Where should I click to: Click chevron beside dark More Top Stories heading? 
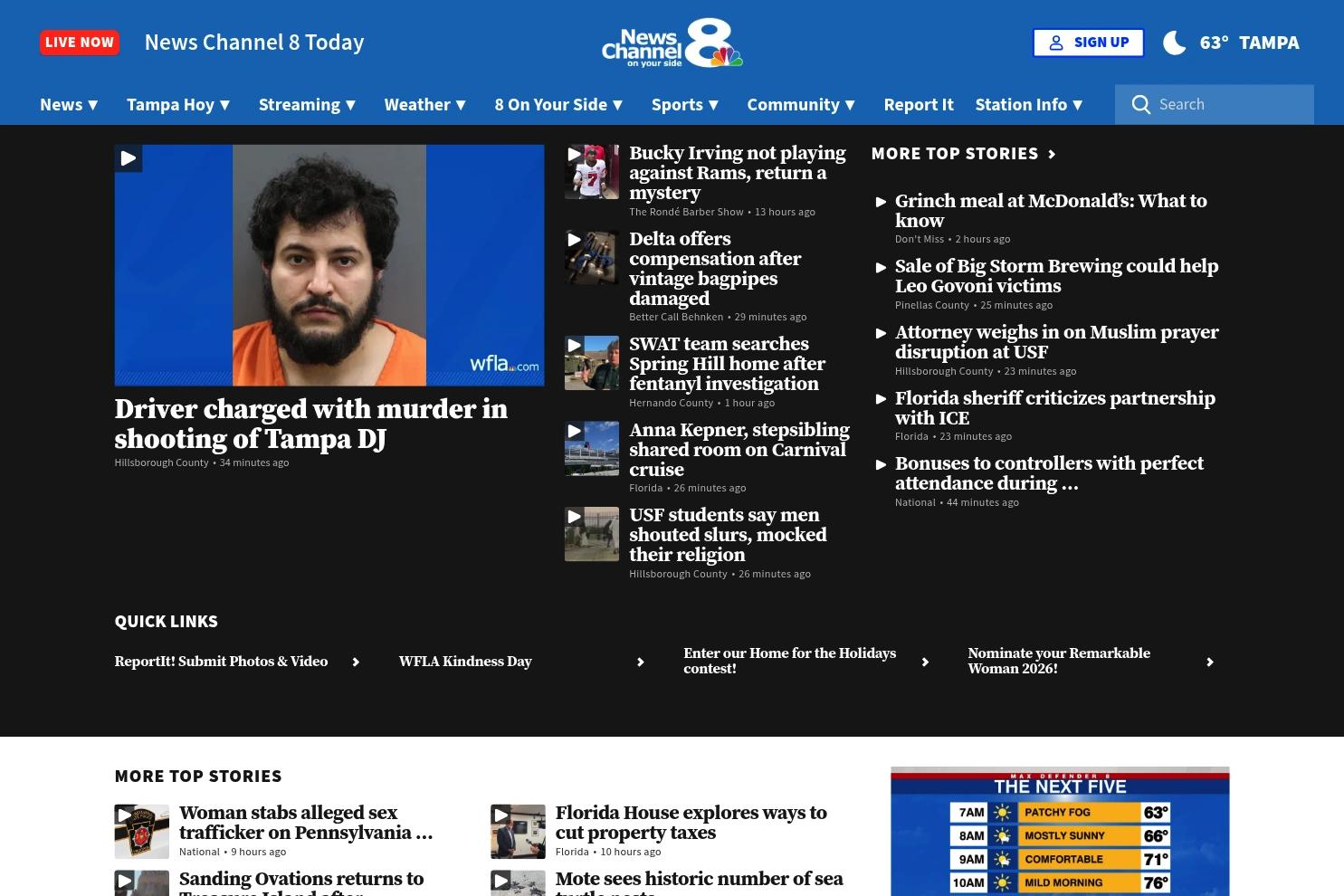click(x=1052, y=154)
